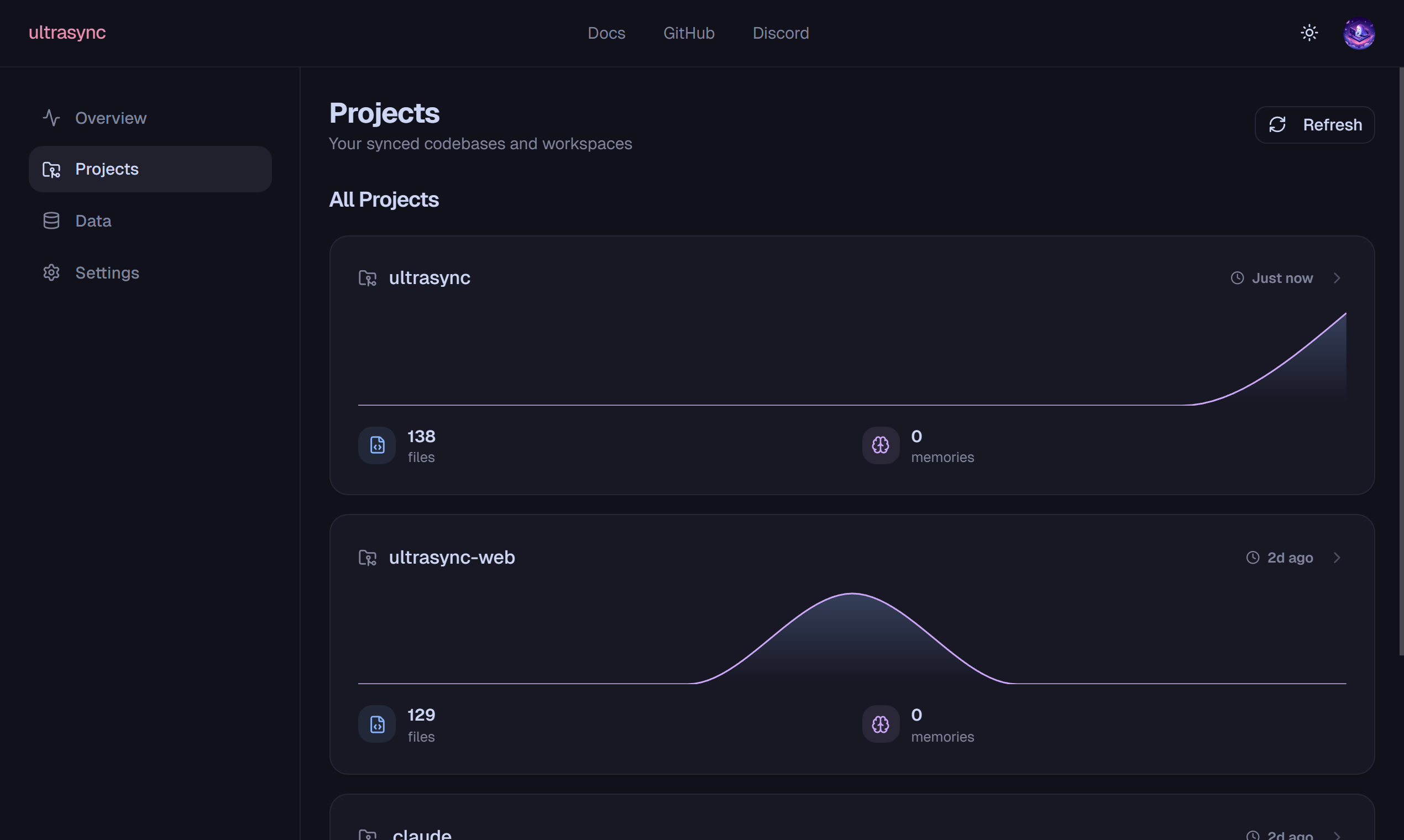Open the user avatar menu
The image size is (1404, 840).
click(1359, 33)
